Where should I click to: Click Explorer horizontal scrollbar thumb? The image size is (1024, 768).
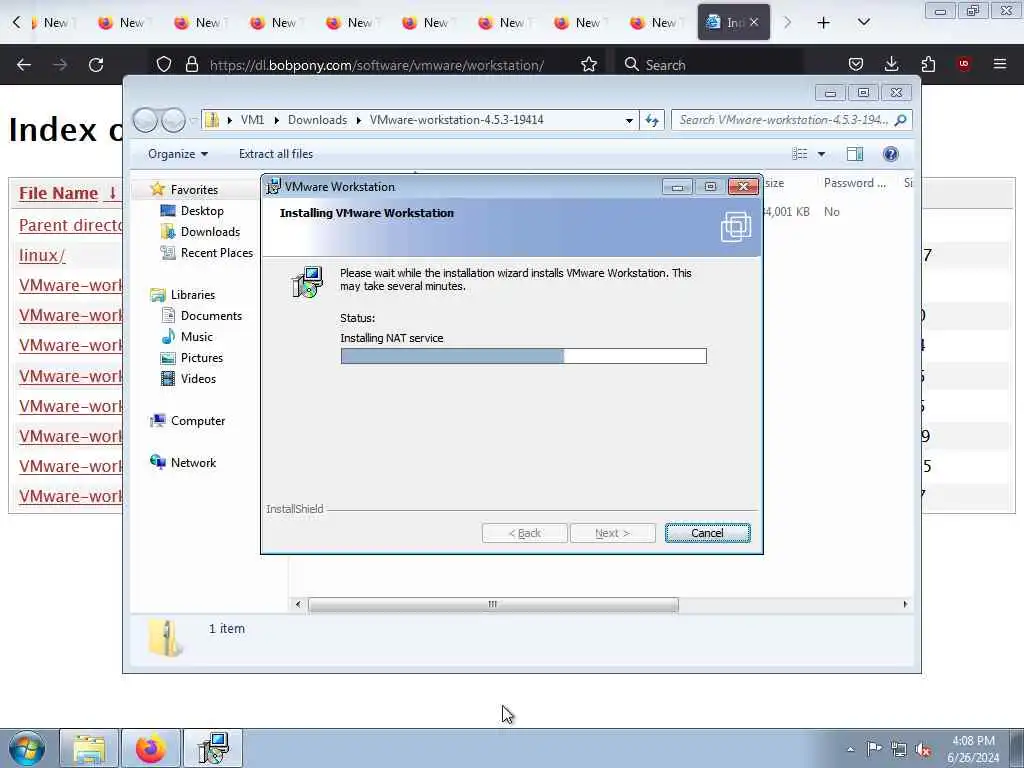pyautogui.click(x=493, y=605)
